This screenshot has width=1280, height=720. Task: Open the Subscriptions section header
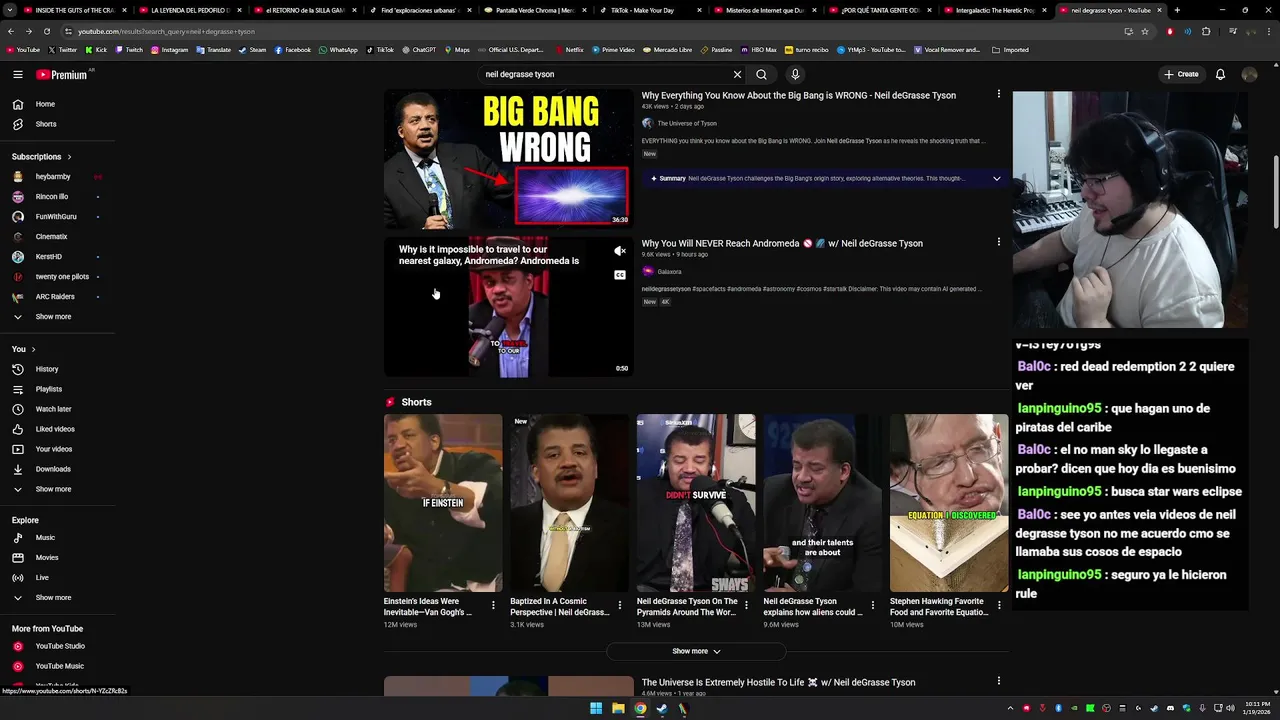click(x=41, y=157)
